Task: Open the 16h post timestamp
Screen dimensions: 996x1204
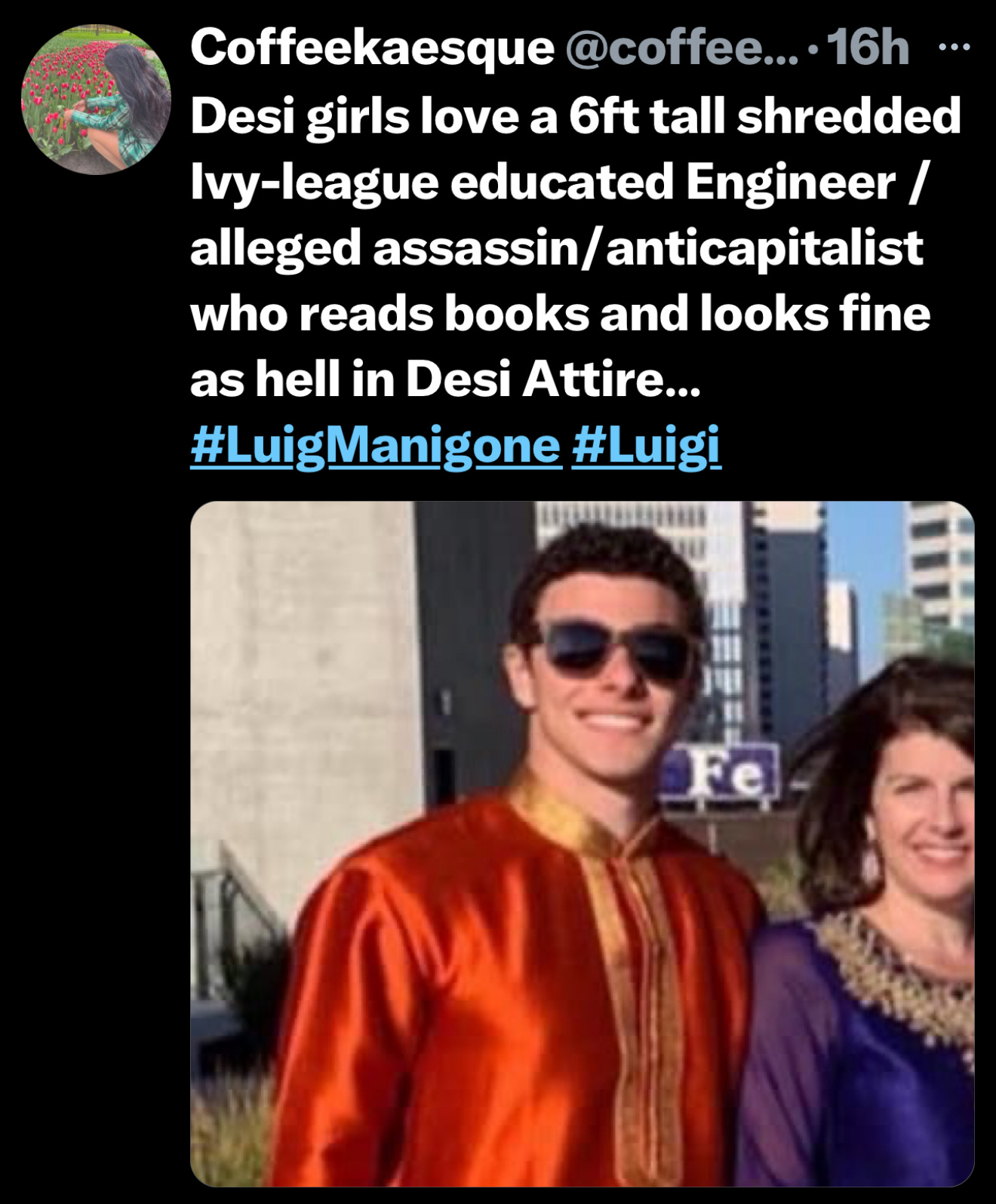Action: point(868,48)
